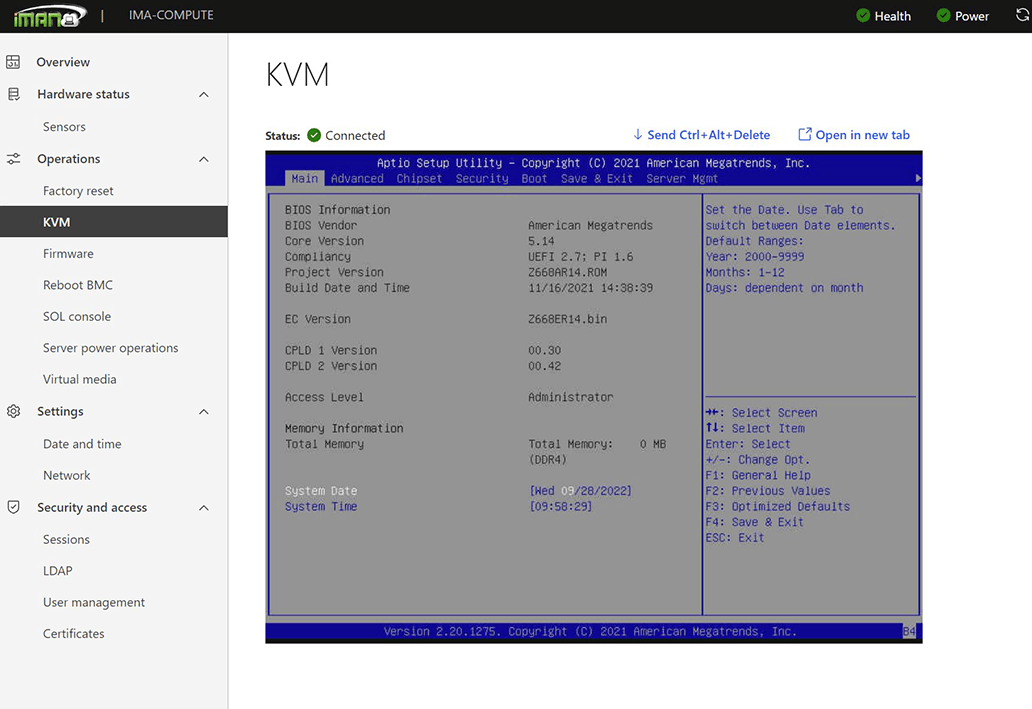This screenshot has height=709, width=1032.
Task: Click the 'F3: Optimized Defaults' help line
Action: pyautogui.click(x=777, y=506)
